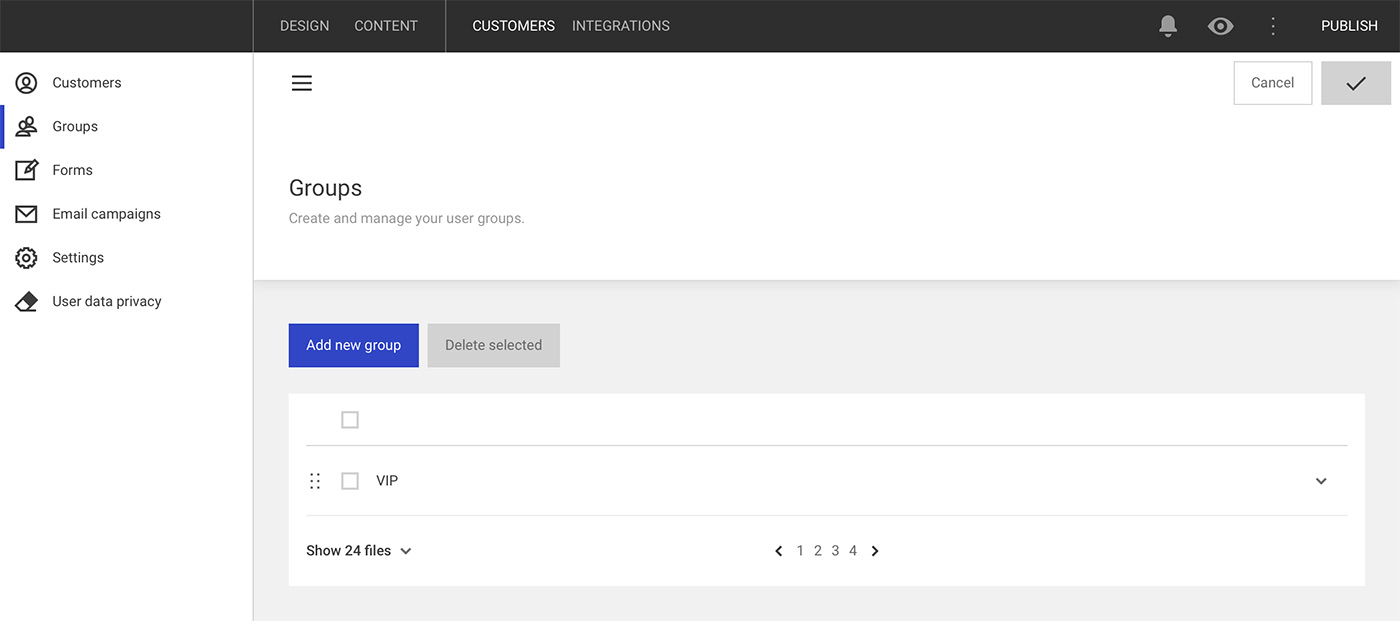Screen dimensions: 1400x621
Task: Click the preview eye icon
Action: tap(1220, 26)
